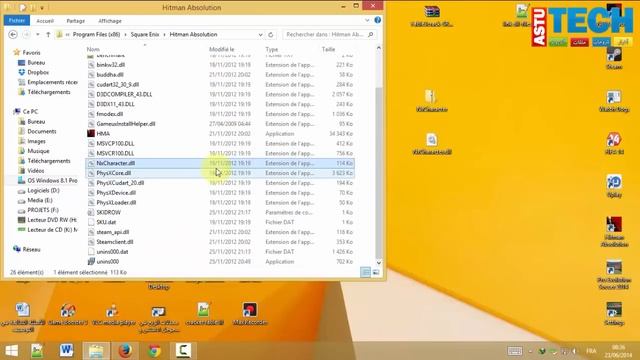
Task: Refresh the folder view
Action: [x=271, y=35]
